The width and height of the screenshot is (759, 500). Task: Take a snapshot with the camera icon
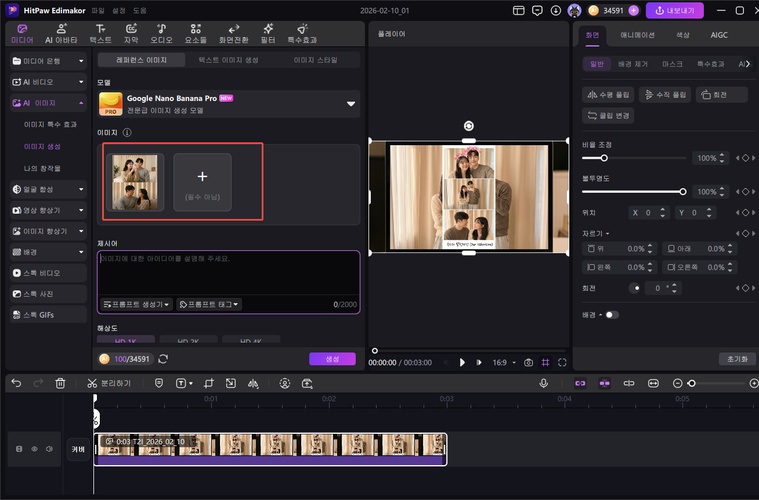528,362
